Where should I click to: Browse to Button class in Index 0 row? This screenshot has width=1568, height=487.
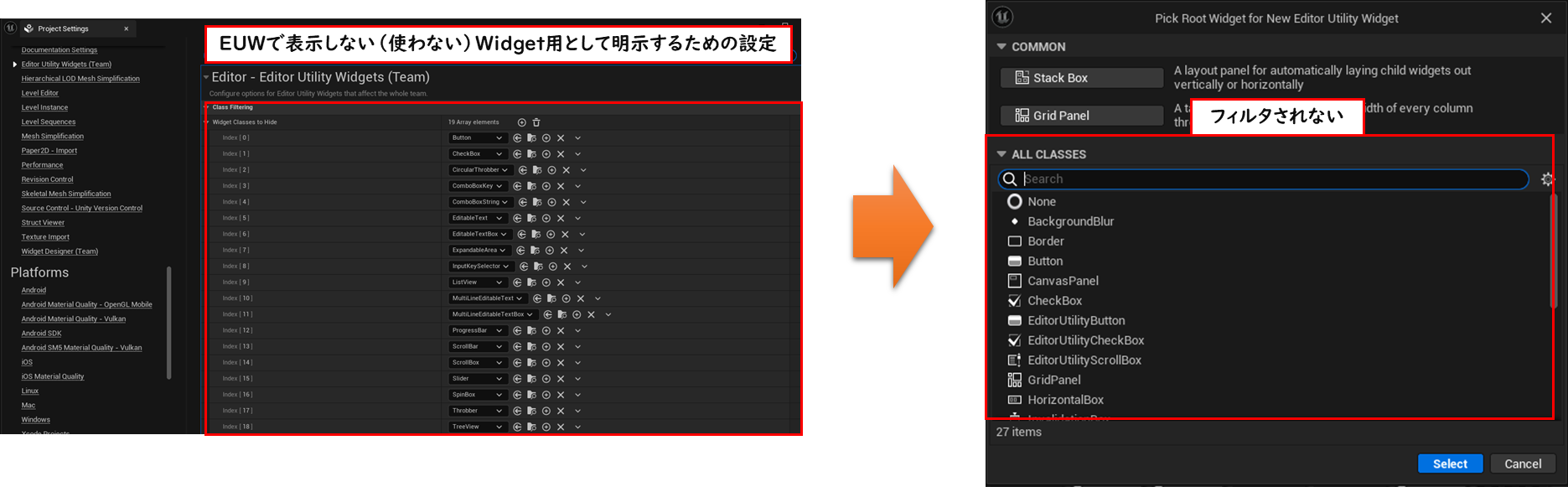(x=531, y=138)
